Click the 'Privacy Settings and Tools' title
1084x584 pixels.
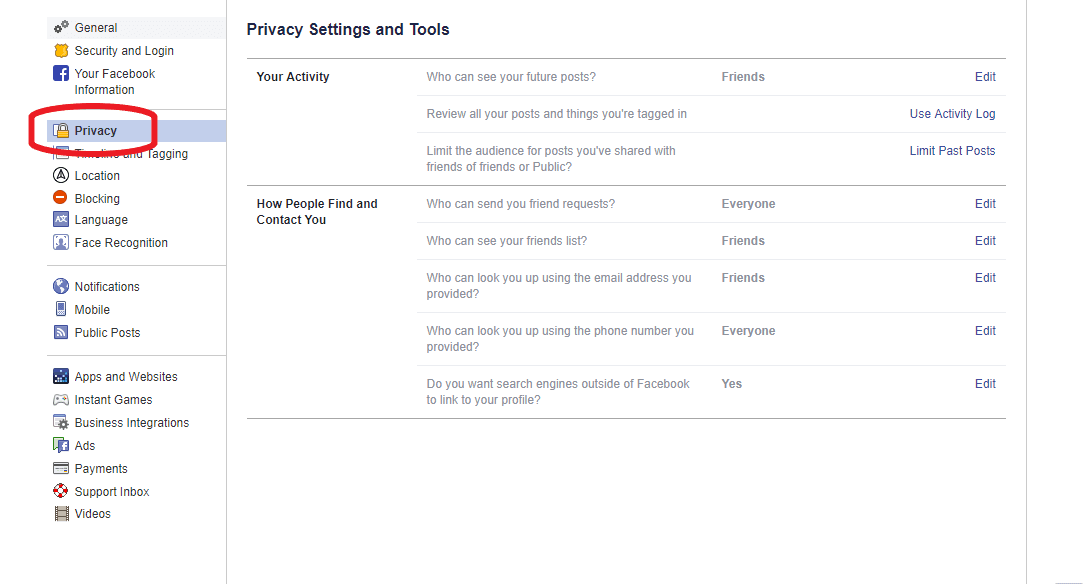click(348, 29)
